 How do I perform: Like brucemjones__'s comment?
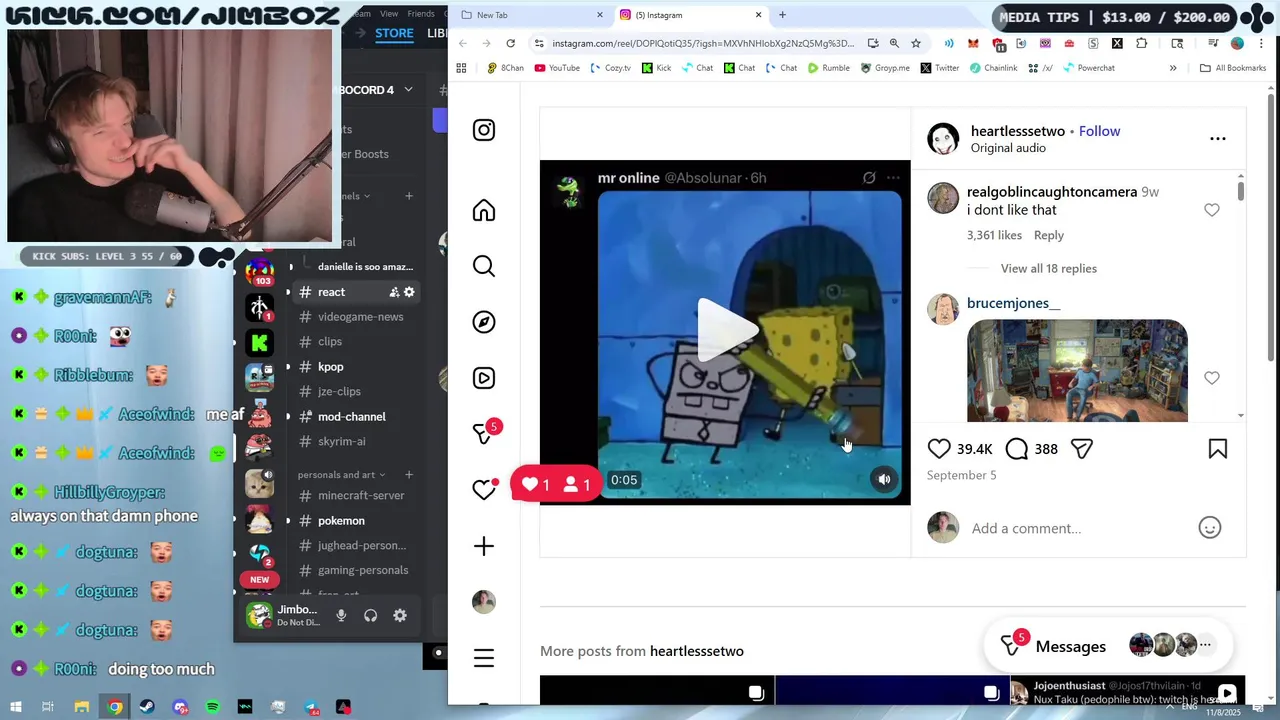tap(1212, 378)
